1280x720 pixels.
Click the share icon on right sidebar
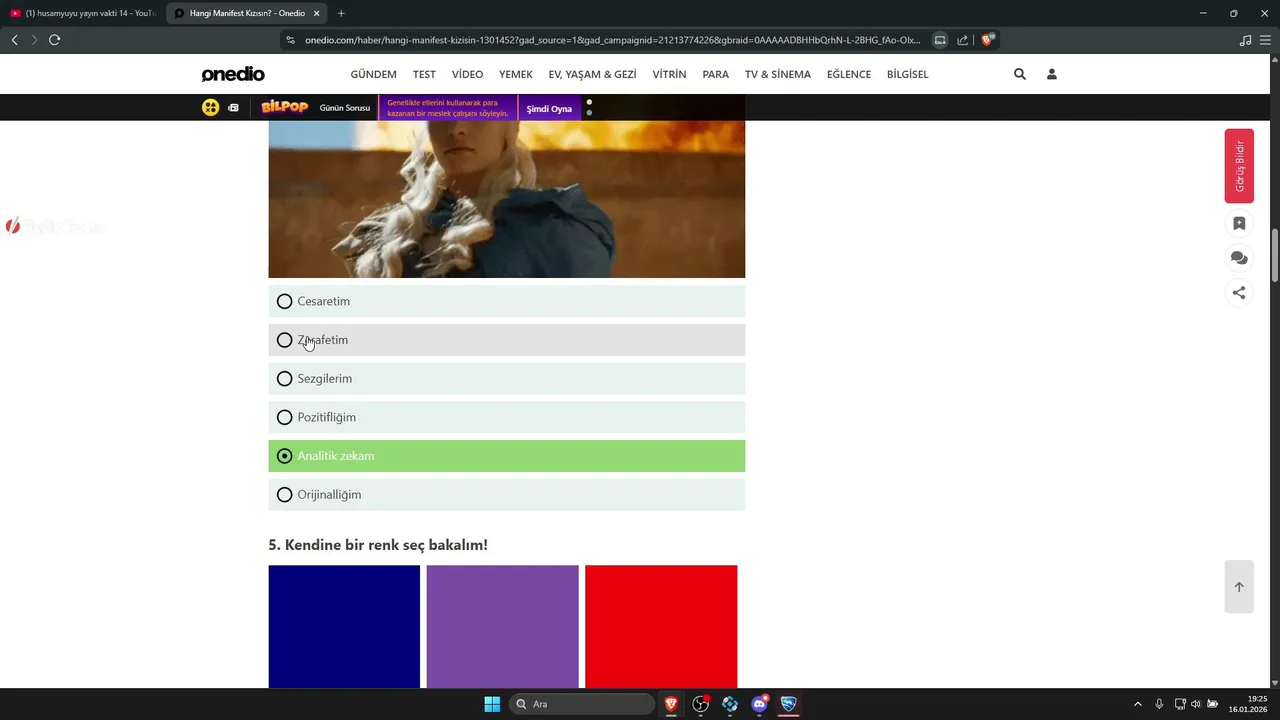[1239, 293]
